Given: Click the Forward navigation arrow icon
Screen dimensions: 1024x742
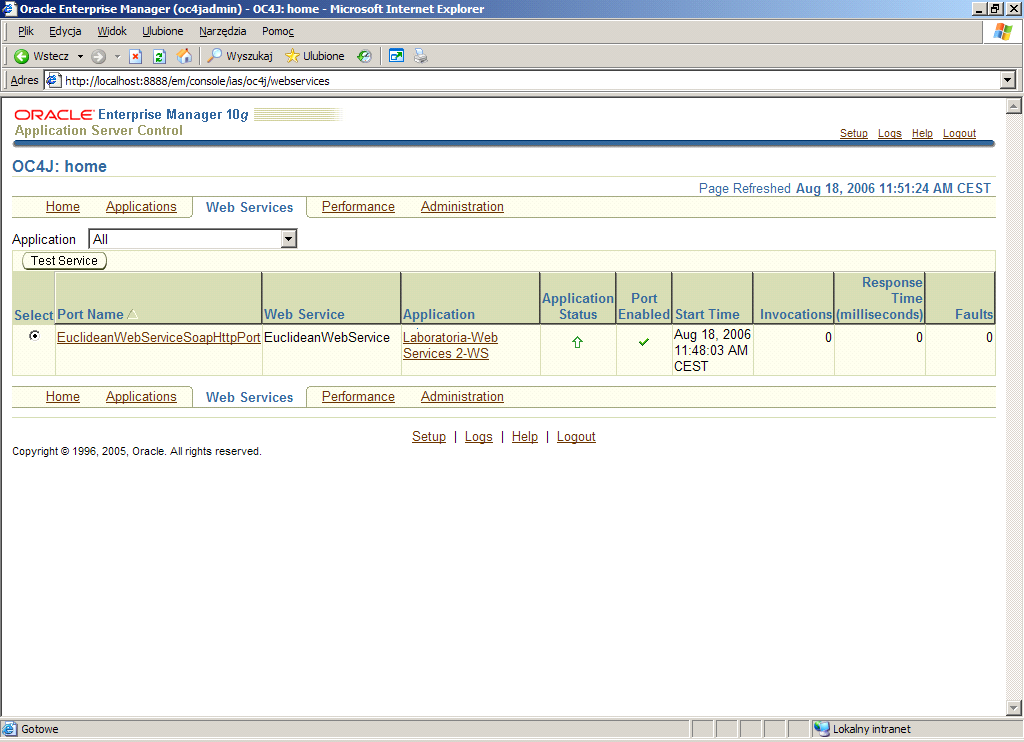Looking at the screenshot, I should point(98,57).
